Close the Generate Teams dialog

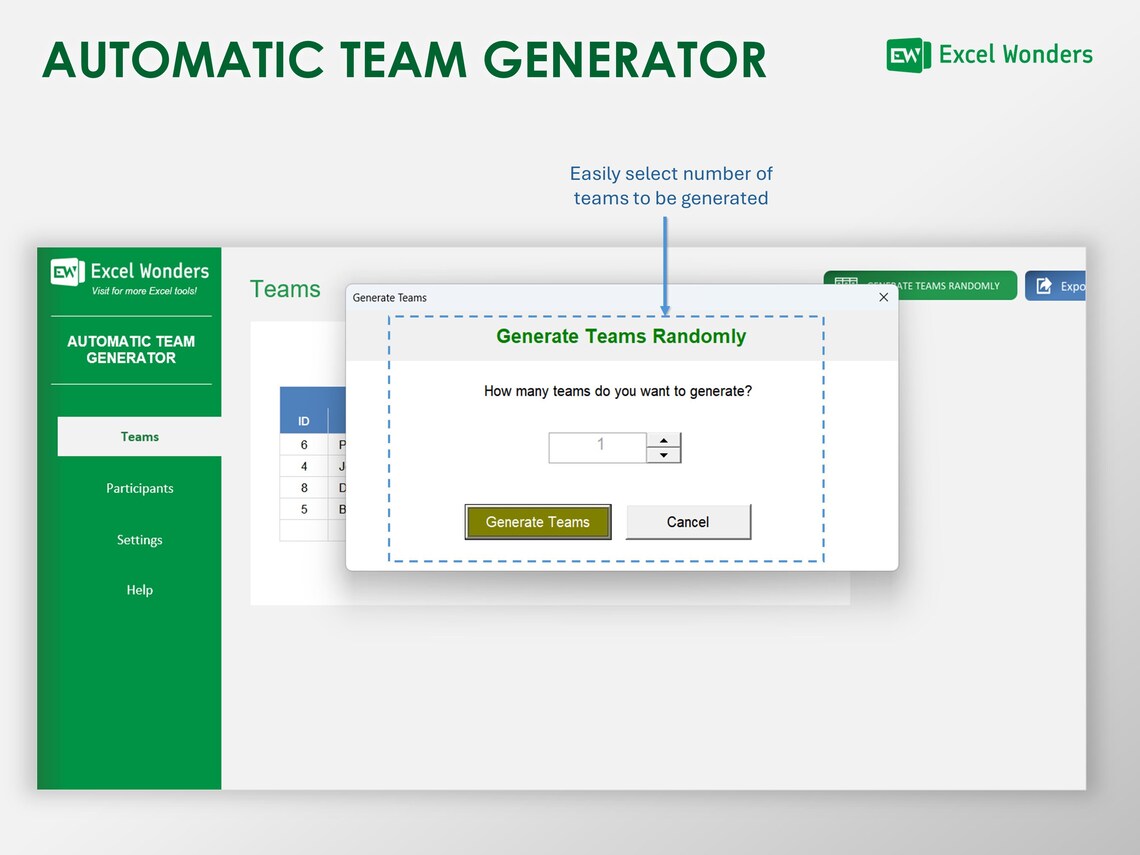pos(883,297)
